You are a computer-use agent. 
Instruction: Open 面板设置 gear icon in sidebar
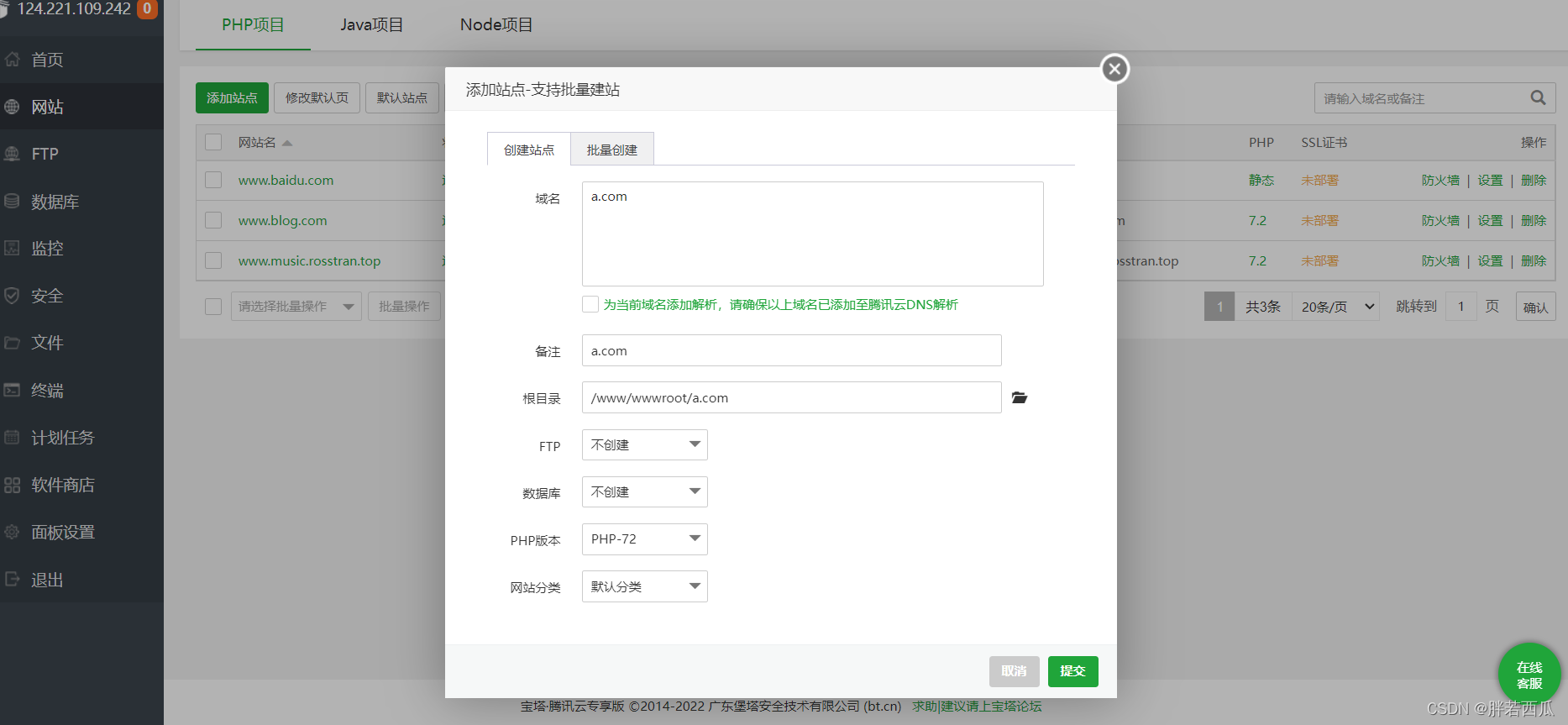tap(13, 532)
